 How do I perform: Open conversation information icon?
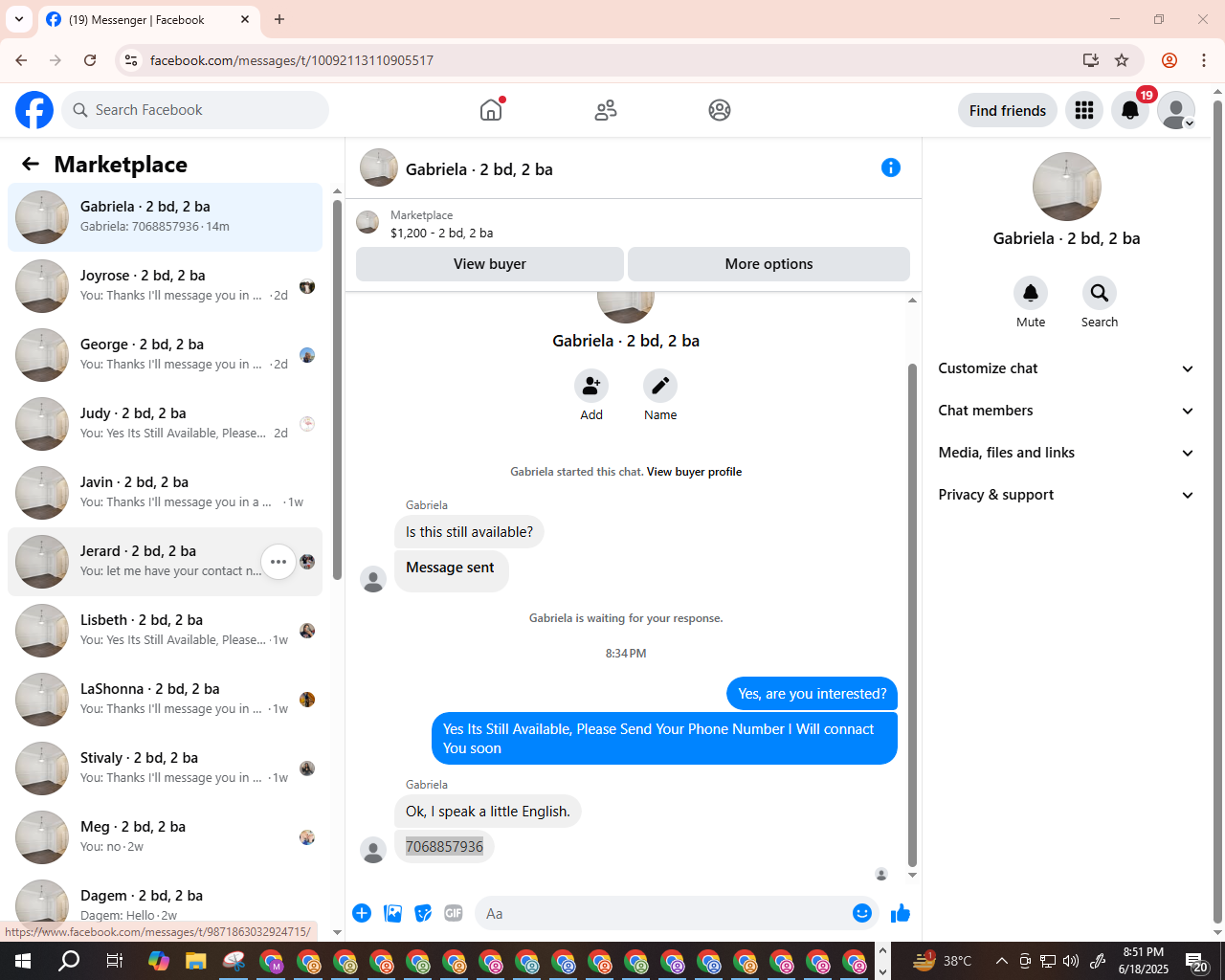point(891,167)
